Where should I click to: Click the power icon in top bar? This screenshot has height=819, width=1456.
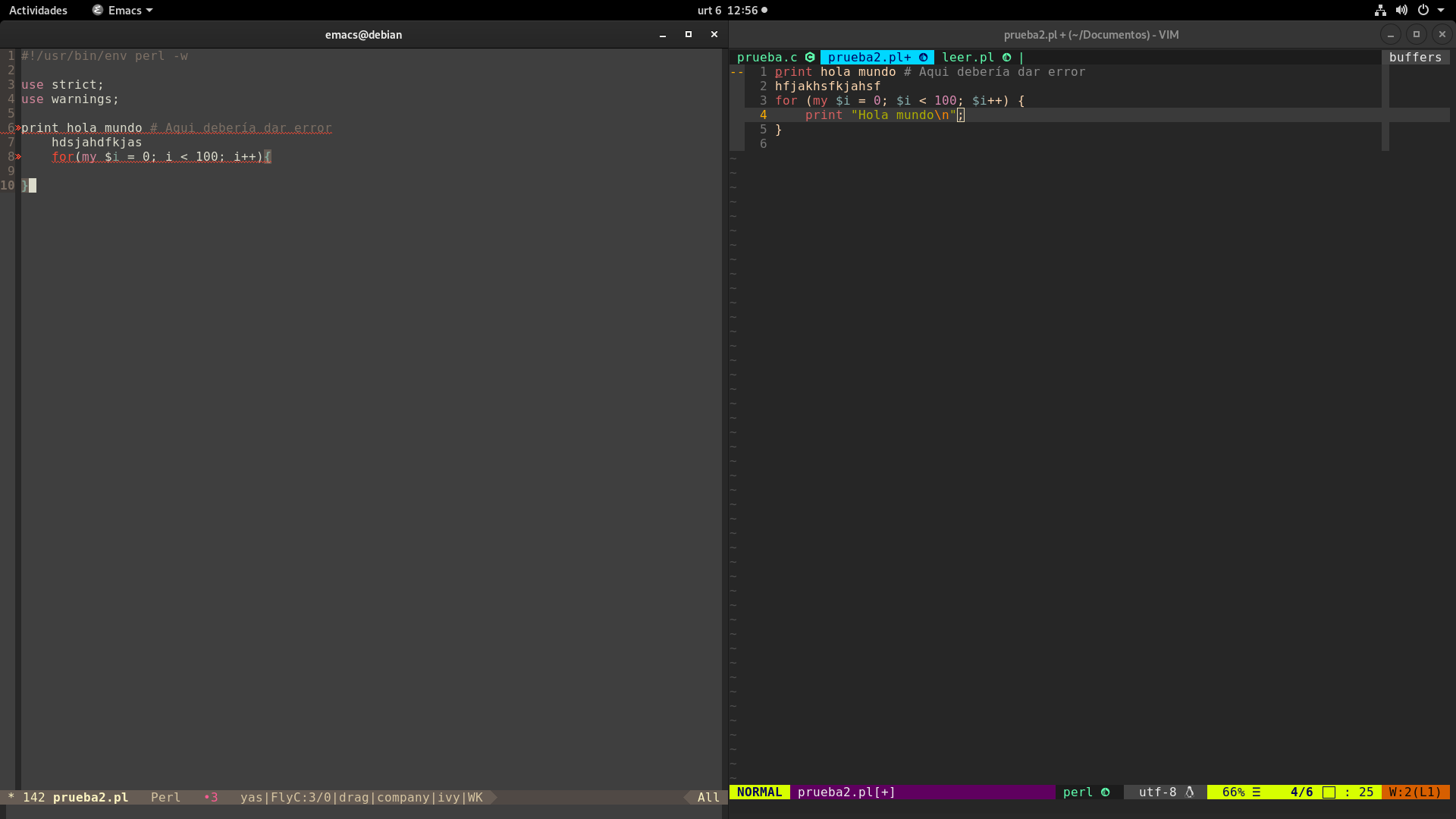pos(1423,10)
